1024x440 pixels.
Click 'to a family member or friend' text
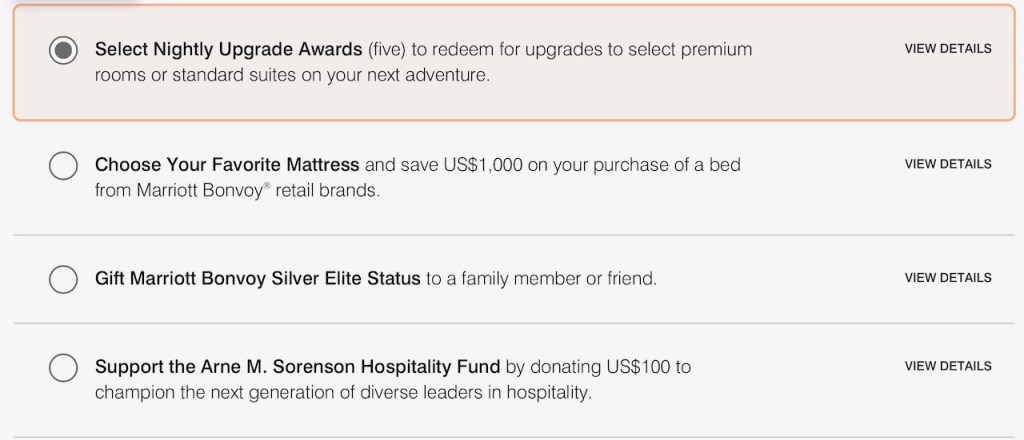click(541, 278)
